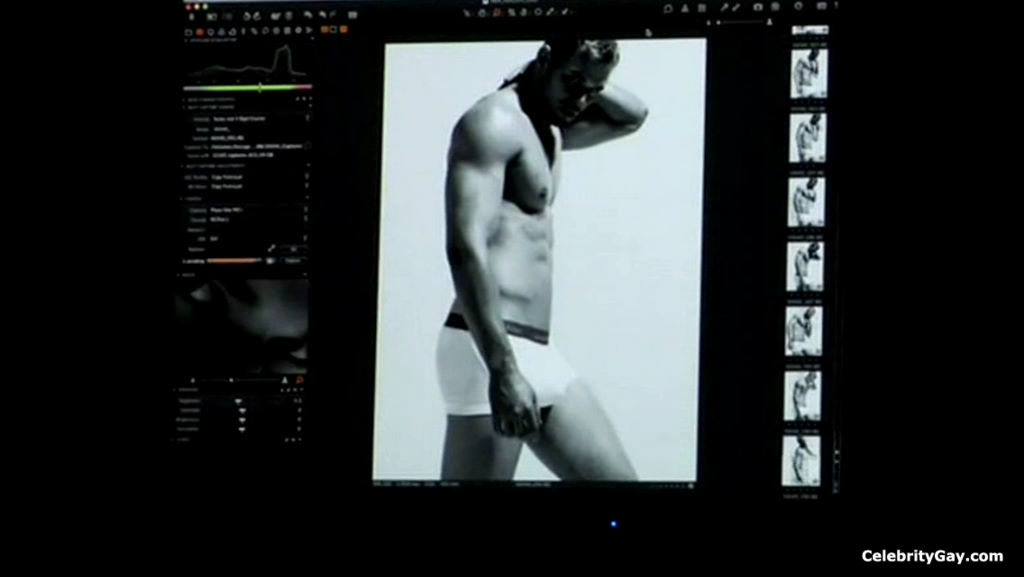Select the single-viewer orange square icon
Screen dimensions: 1024x577
(325, 29)
